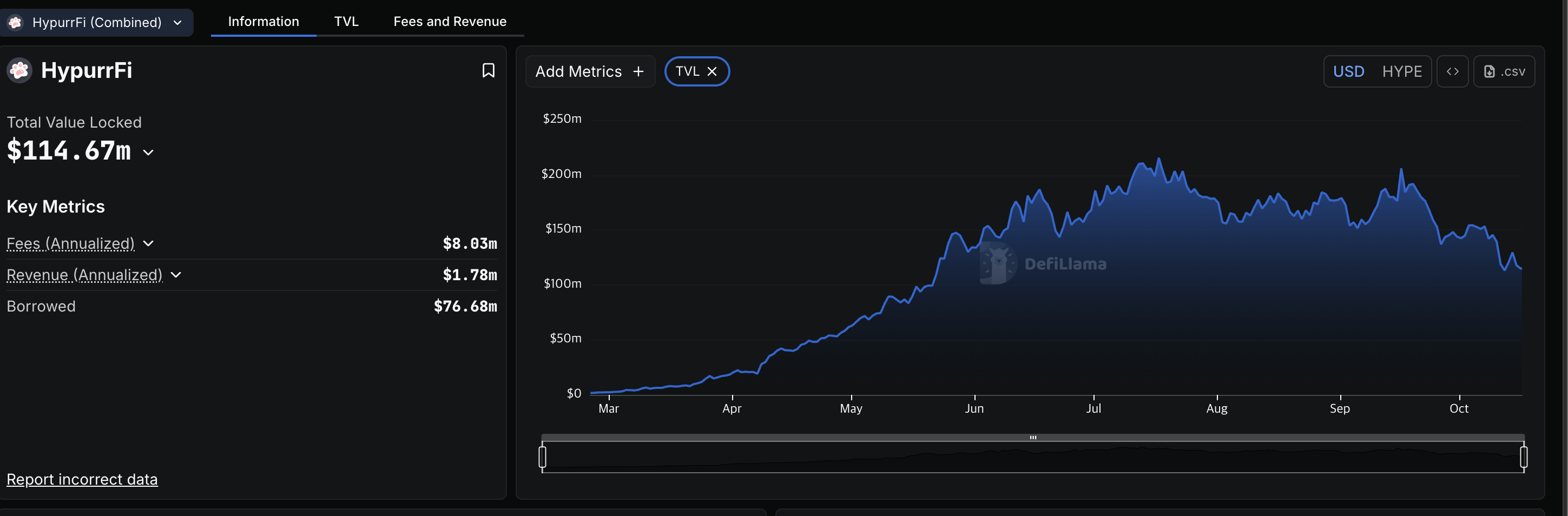Click the left range slider handle
Image resolution: width=1568 pixels, height=516 pixels.
542,457
